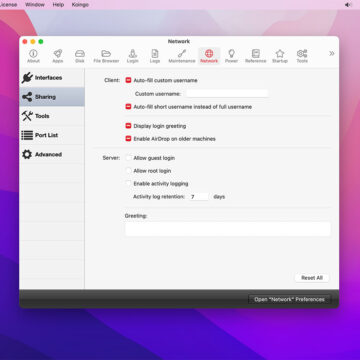This screenshot has height=360, width=360.
Task: Minimize the window with the yellow button
Action: tap(33, 42)
